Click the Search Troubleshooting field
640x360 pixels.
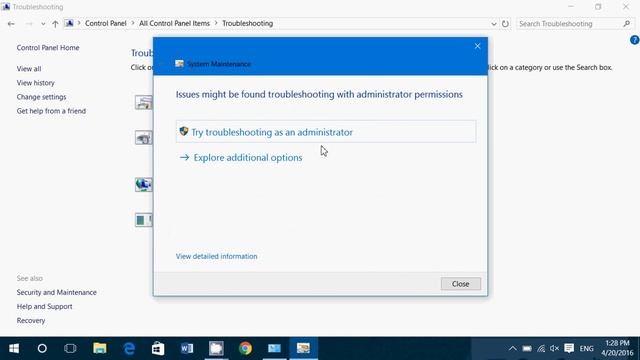(575, 24)
